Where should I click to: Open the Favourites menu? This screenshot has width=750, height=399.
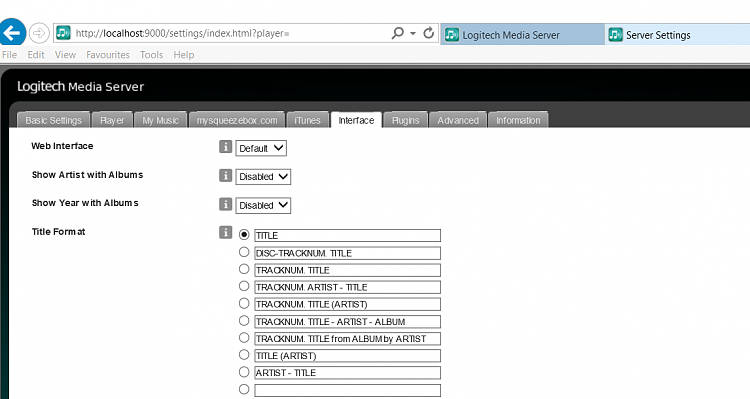pos(108,55)
